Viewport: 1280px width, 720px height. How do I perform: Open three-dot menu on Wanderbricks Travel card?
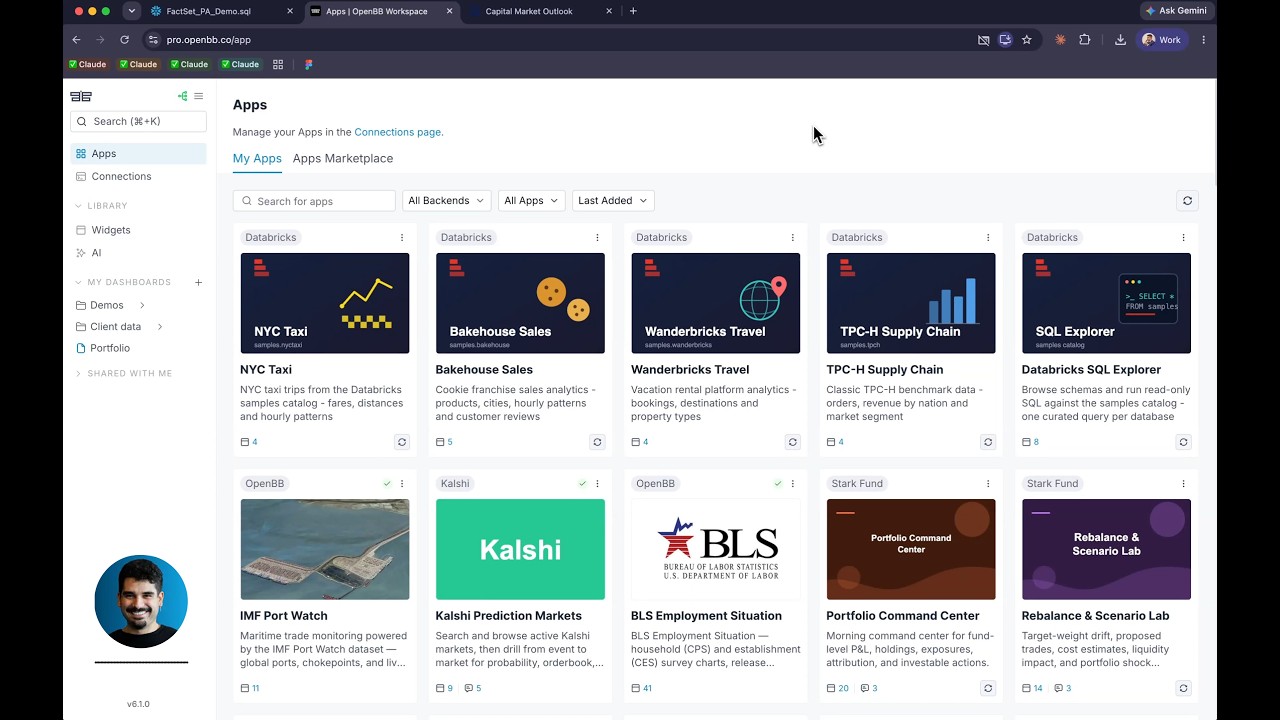click(x=793, y=238)
